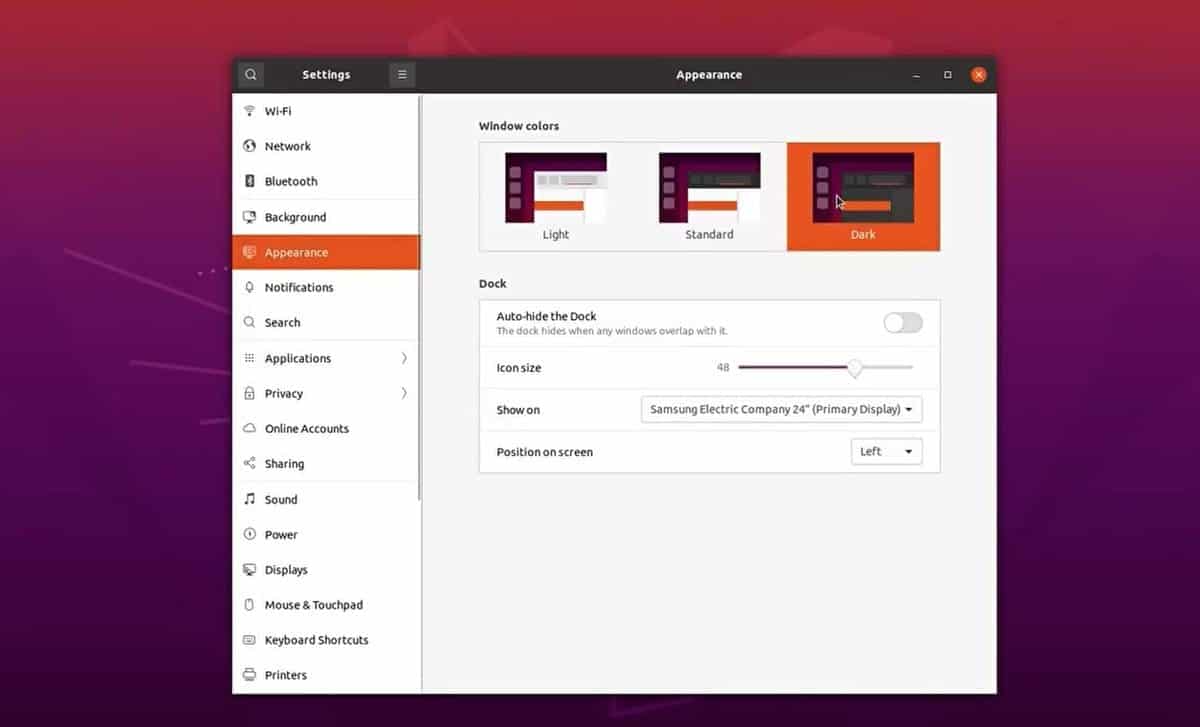Viewport: 1200px width, 727px height.
Task: Open the Show on display dropdown
Action: click(781, 410)
